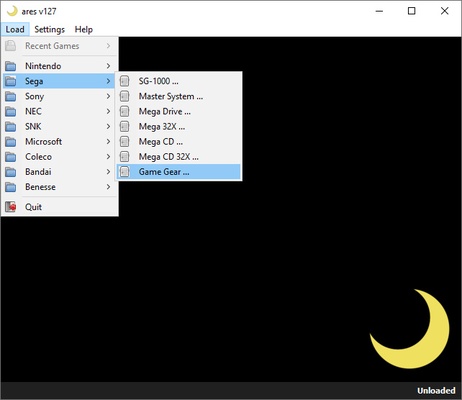
Task: Open the NEC systems list
Action: [x=59, y=111]
